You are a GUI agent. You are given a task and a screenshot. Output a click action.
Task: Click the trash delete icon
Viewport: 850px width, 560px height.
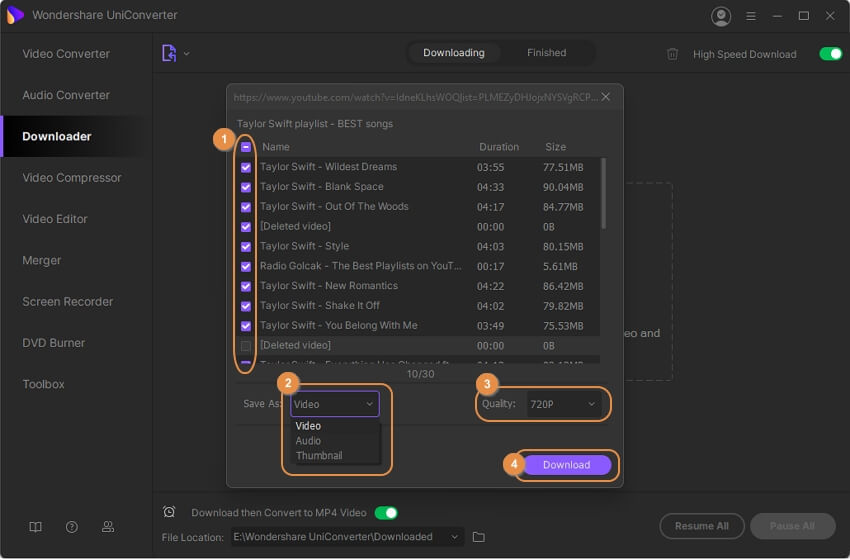click(x=673, y=54)
